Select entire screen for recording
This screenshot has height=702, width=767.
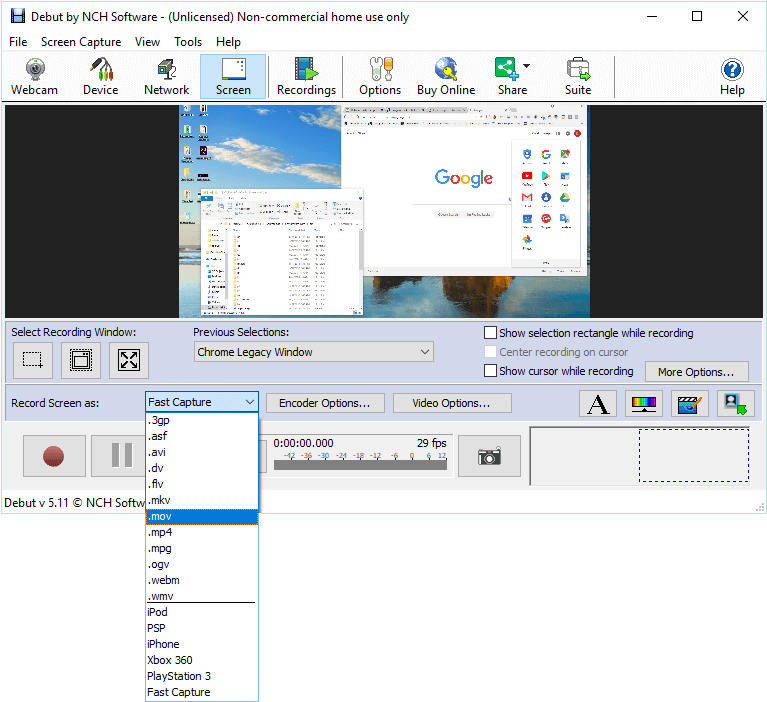point(129,361)
